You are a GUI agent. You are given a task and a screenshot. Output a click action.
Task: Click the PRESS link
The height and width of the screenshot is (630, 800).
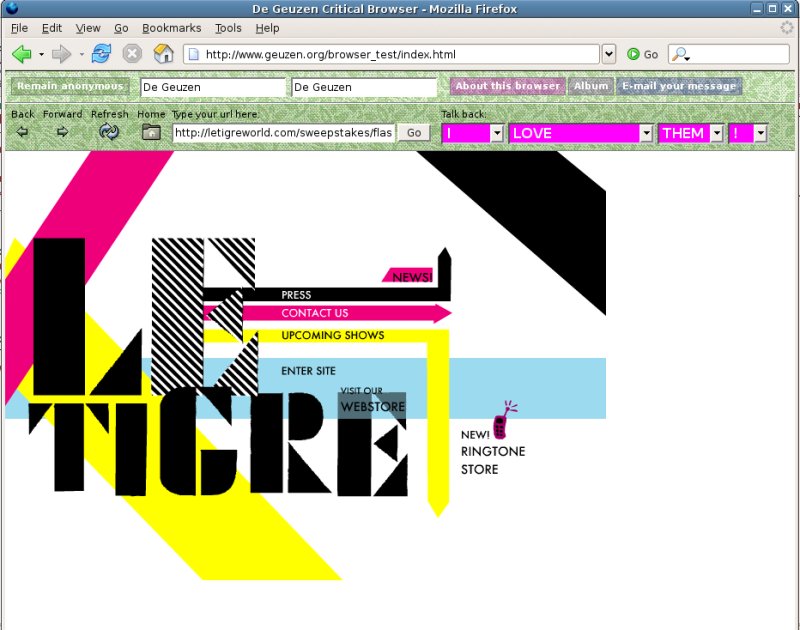click(296, 295)
